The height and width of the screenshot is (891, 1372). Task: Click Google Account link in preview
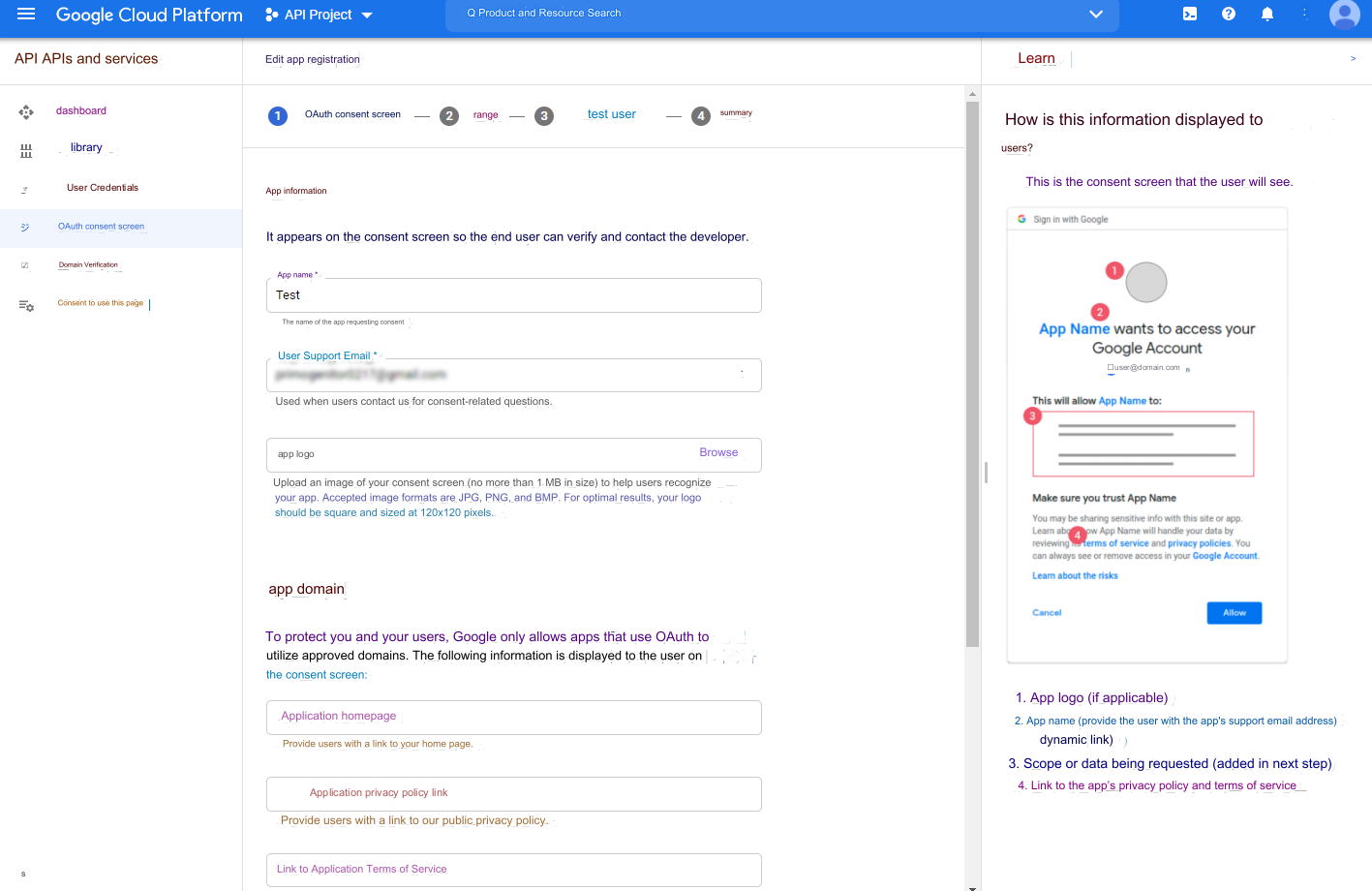pyautogui.click(x=1225, y=556)
